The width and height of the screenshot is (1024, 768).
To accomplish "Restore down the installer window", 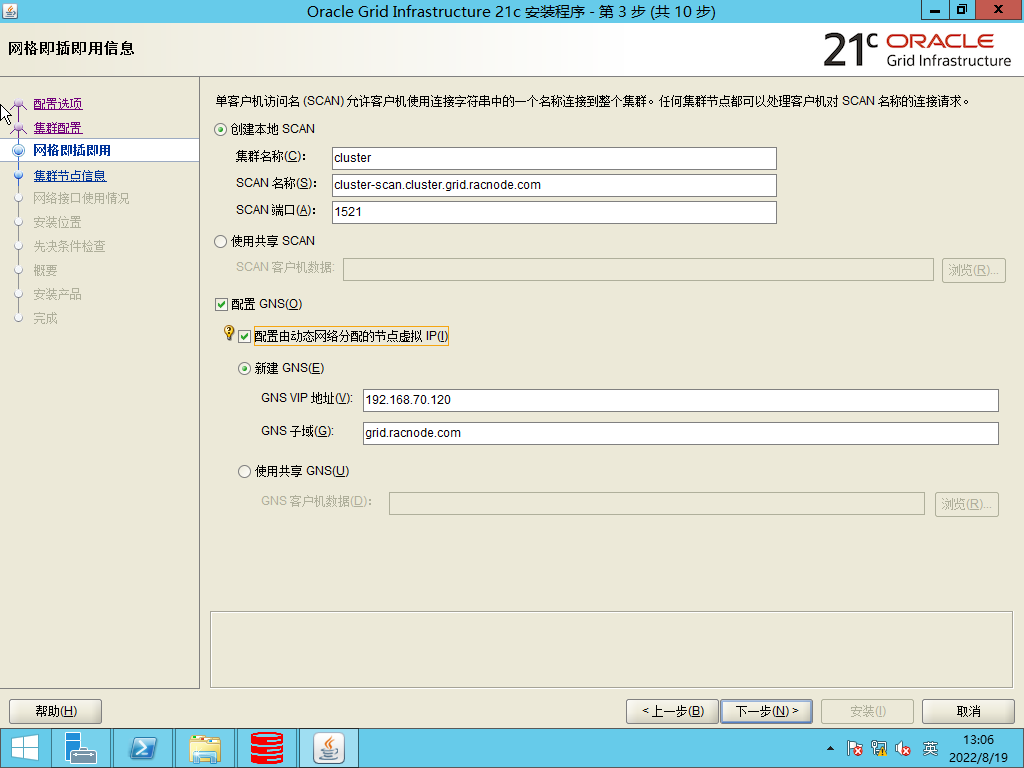I will pos(962,10).
